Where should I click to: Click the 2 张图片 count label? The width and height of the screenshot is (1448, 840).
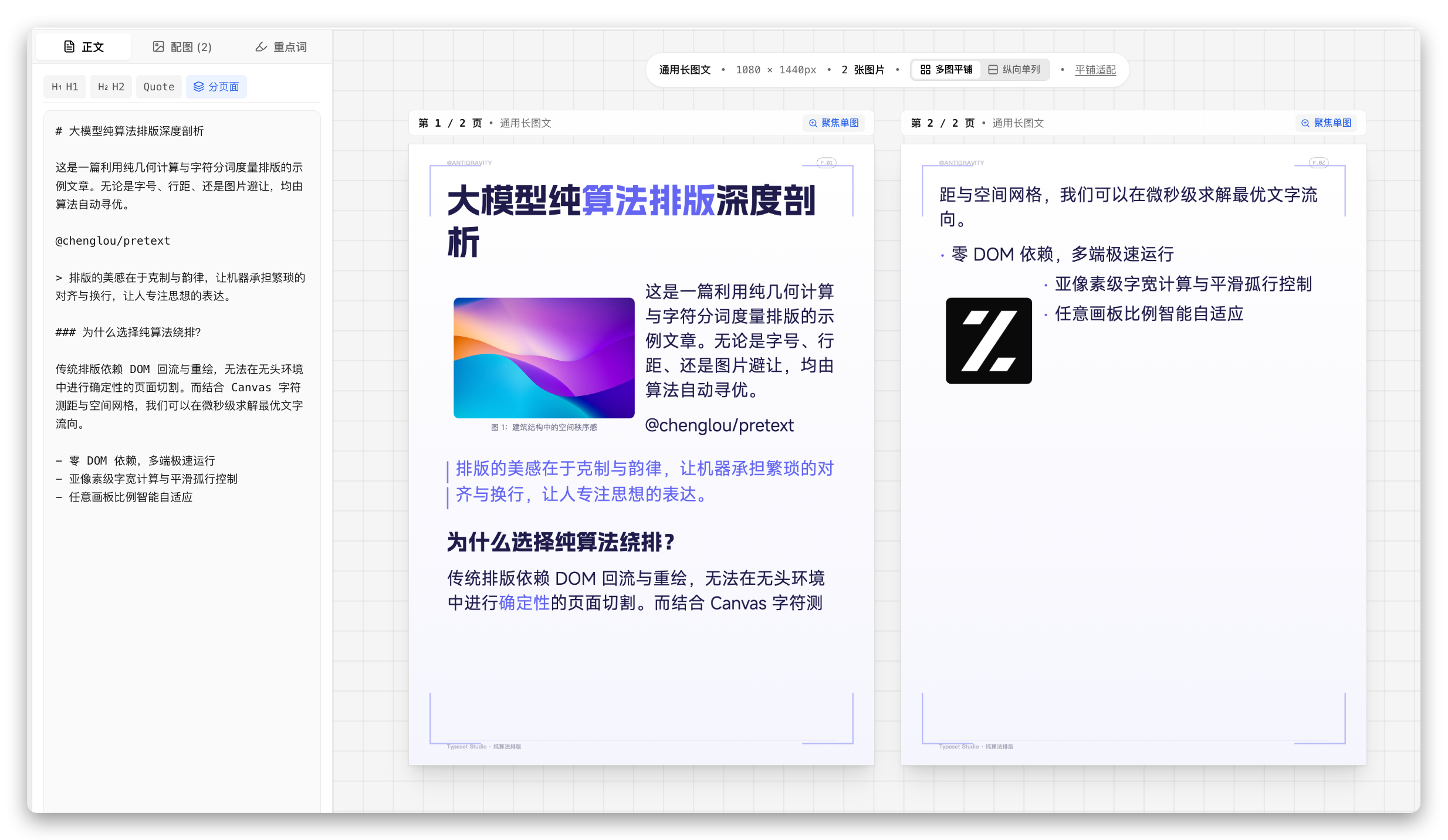click(x=862, y=70)
